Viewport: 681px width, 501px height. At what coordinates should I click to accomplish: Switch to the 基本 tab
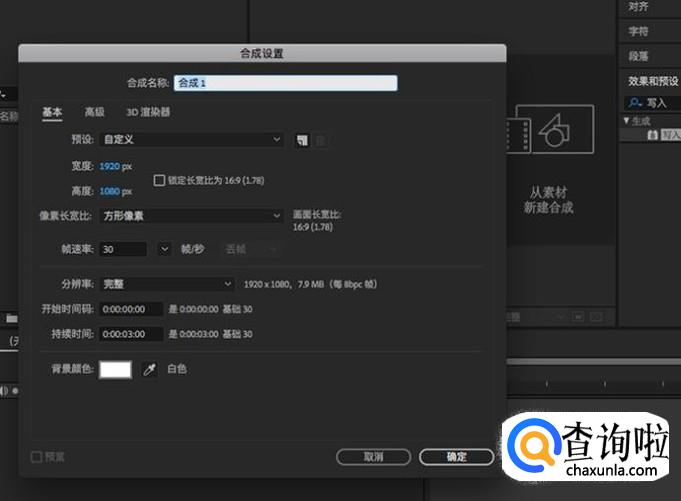52,112
